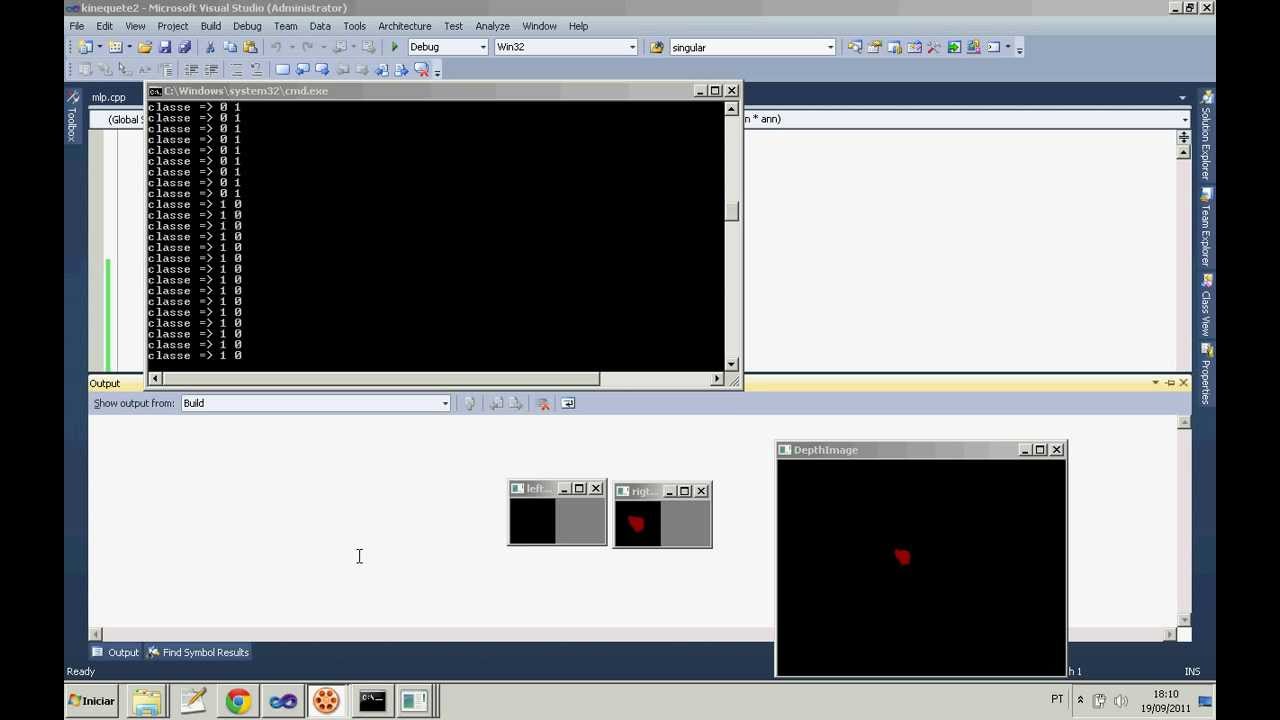The width and height of the screenshot is (1280, 720).
Task: Click the Iniciar start button
Action: [92, 701]
